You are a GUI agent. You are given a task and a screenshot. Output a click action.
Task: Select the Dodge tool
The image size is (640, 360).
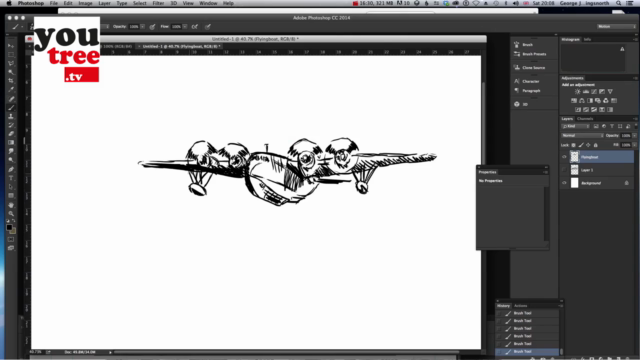(x=11, y=160)
